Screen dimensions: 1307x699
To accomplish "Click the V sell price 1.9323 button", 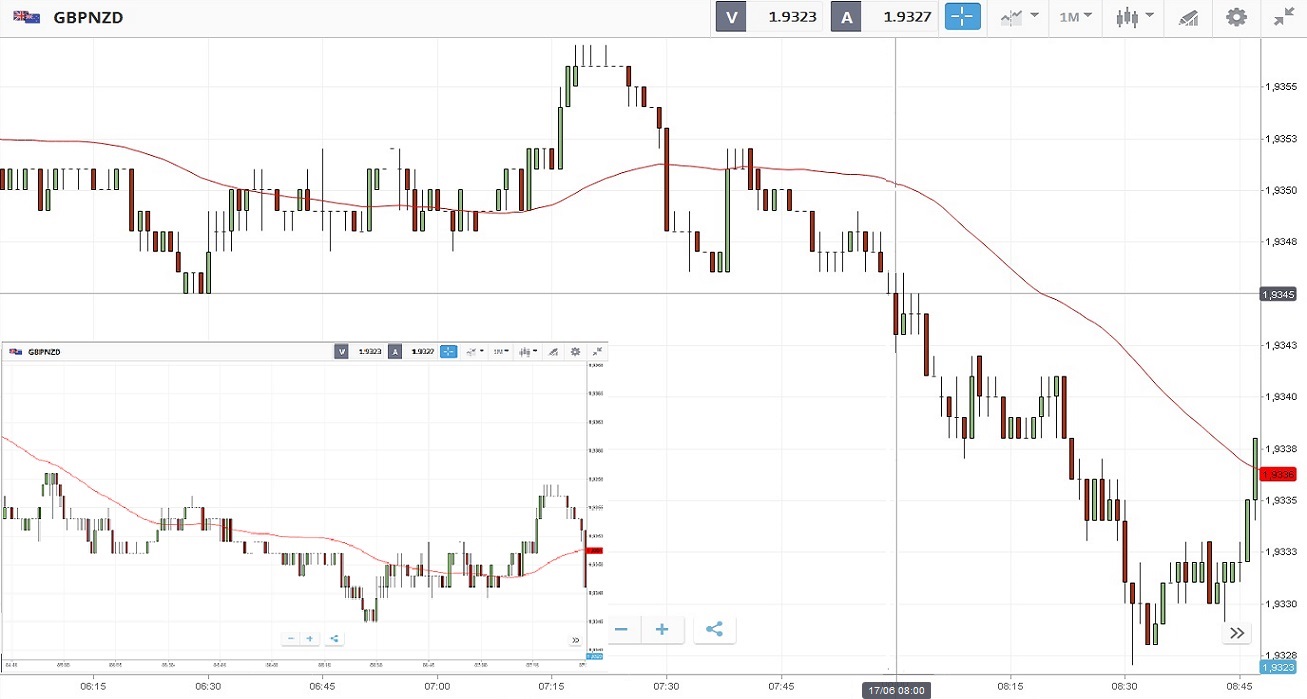I will click(x=769, y=17).
